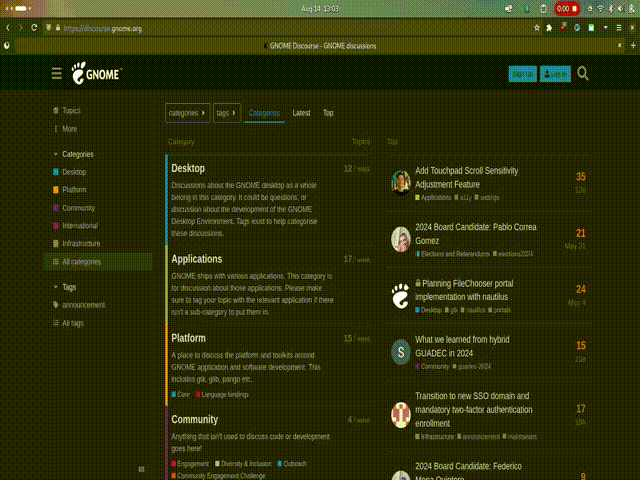Open Diversity & Inclusion subcategory
Screen dimensions: 640x480
click(x=243, y=464)
